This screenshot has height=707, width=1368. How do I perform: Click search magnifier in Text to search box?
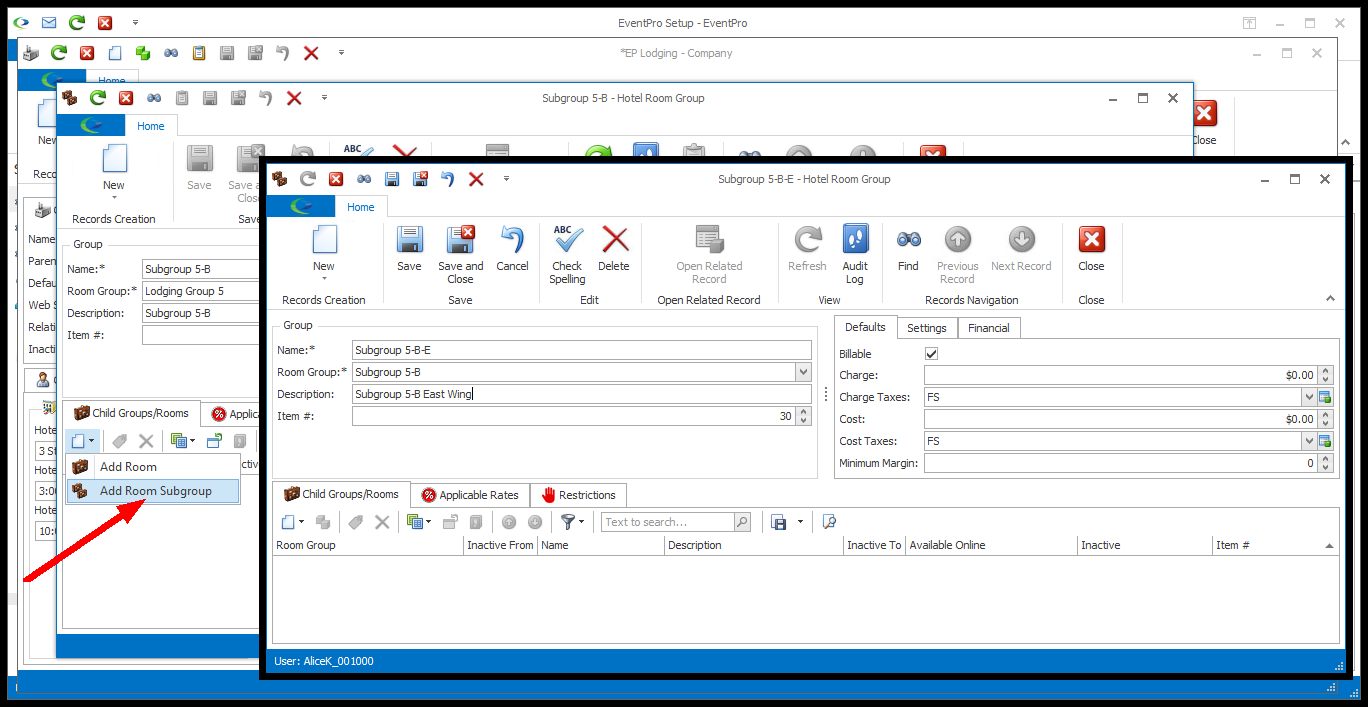click(742, 522)
